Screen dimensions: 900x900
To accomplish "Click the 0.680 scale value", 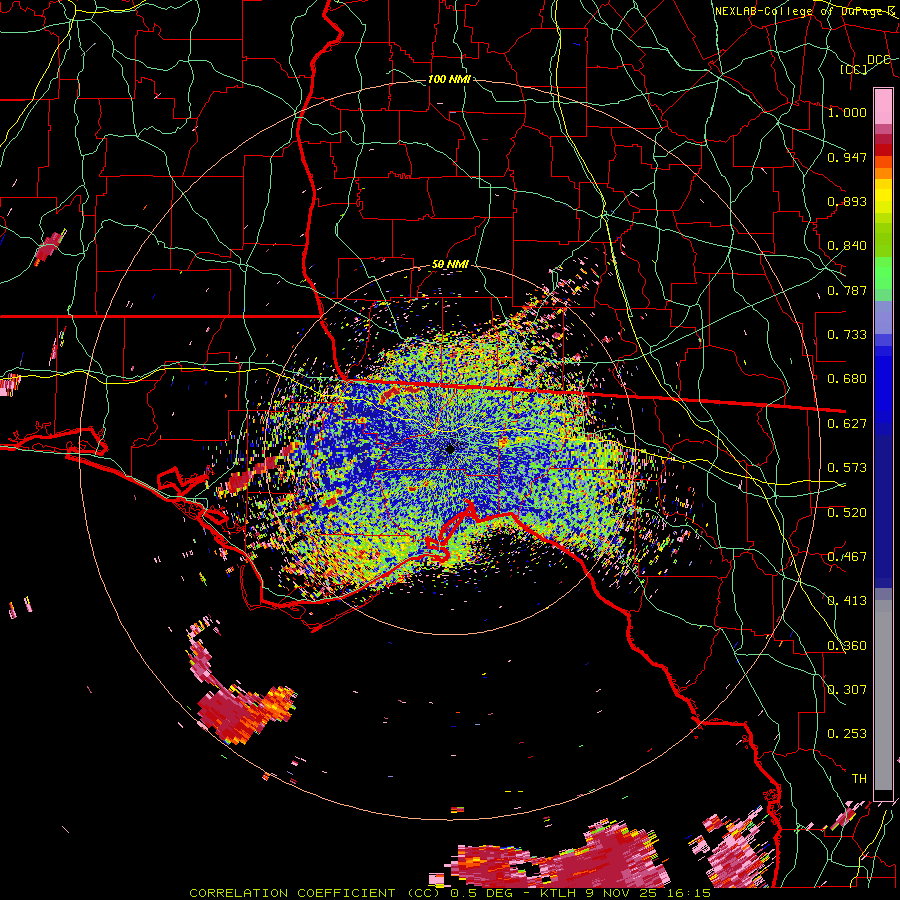I will 847,379.
